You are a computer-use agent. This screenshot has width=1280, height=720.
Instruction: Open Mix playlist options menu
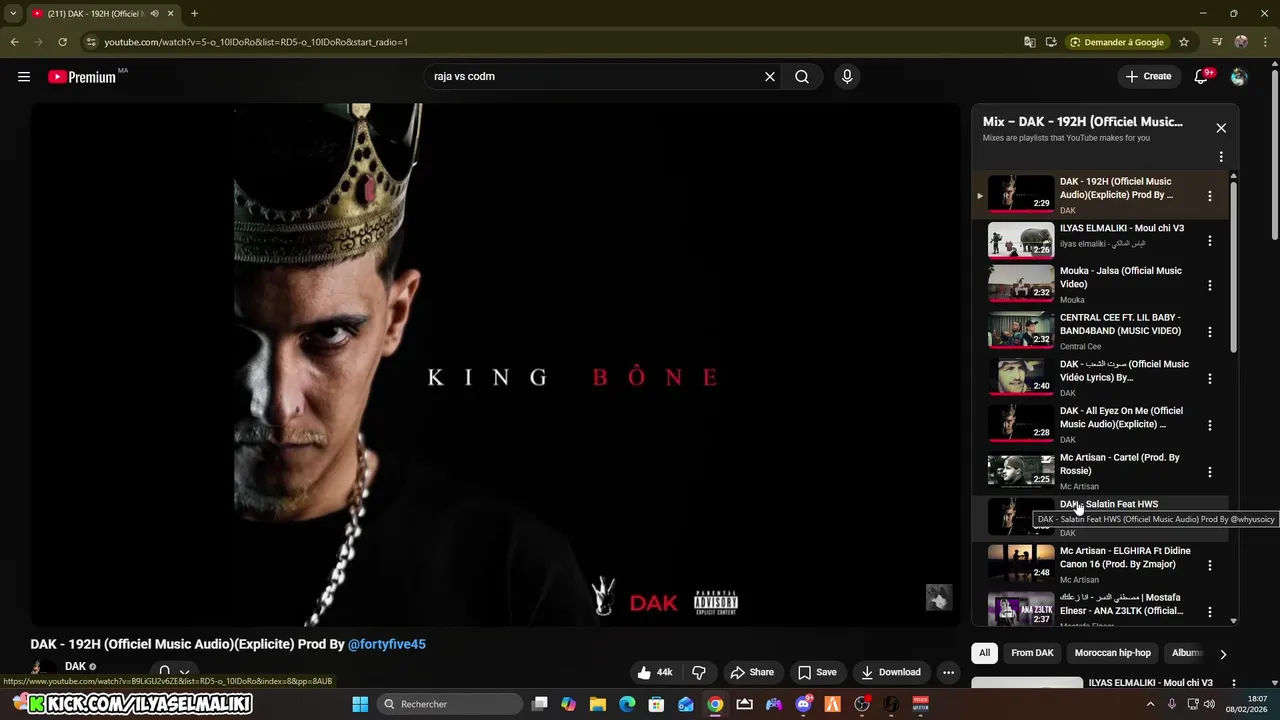[1221, 157]
